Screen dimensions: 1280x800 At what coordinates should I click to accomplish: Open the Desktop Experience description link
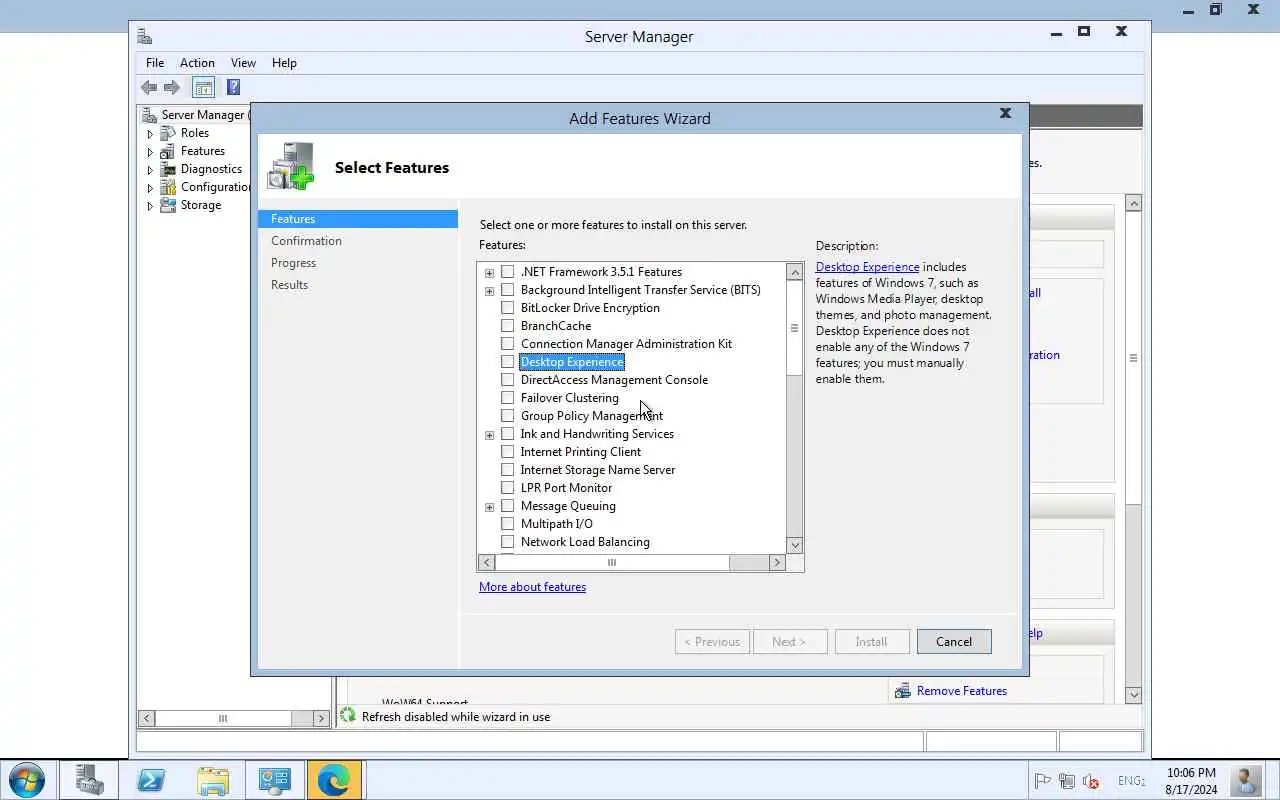tap(867, 267)
